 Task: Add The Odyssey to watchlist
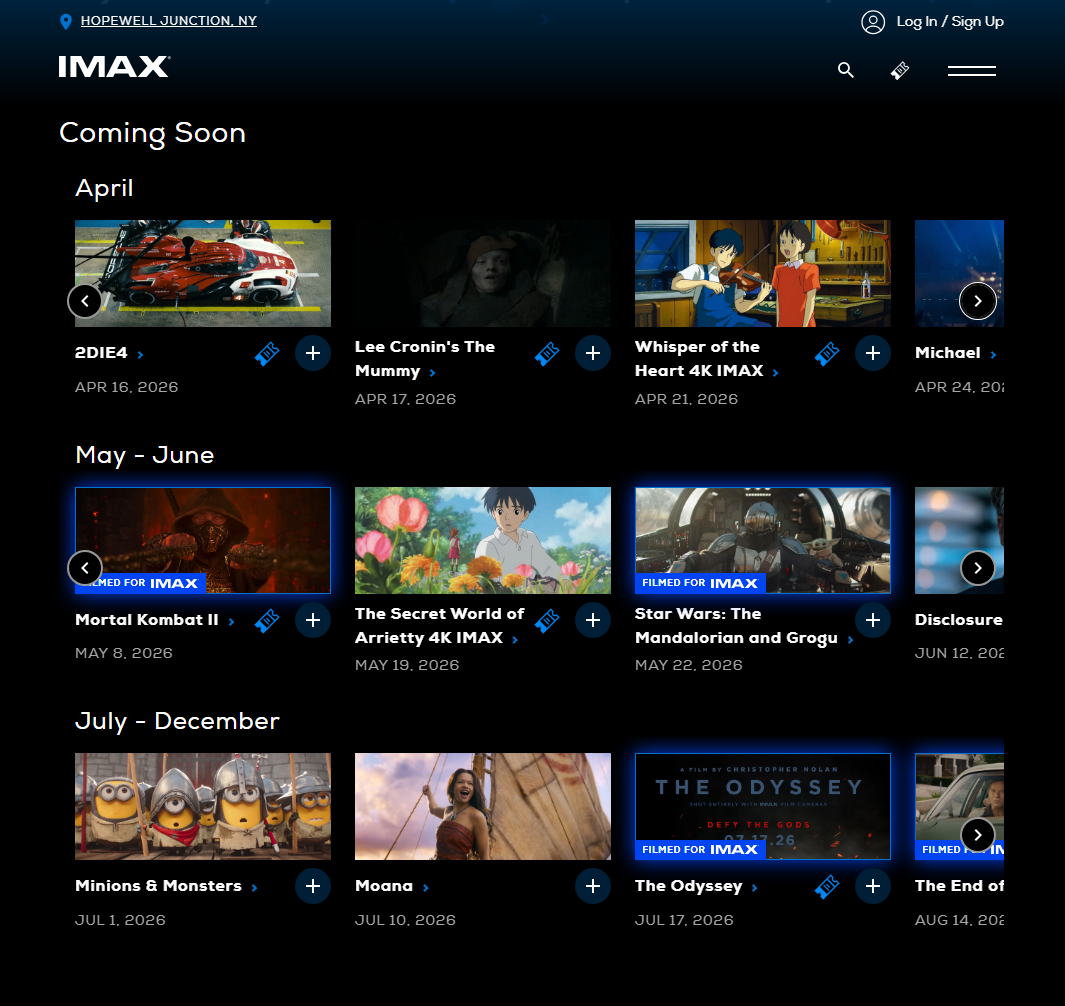point(873,886)
